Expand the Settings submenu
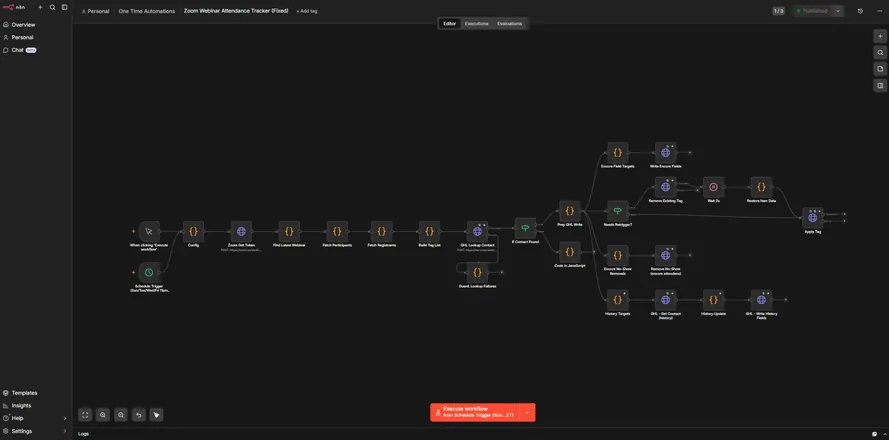 coord(65,431)
